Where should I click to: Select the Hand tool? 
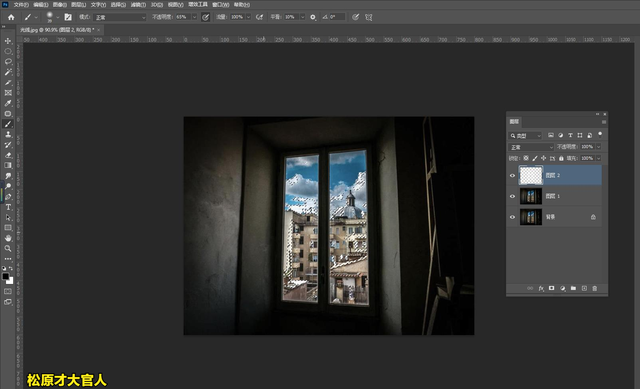click(x=8, y=238)
